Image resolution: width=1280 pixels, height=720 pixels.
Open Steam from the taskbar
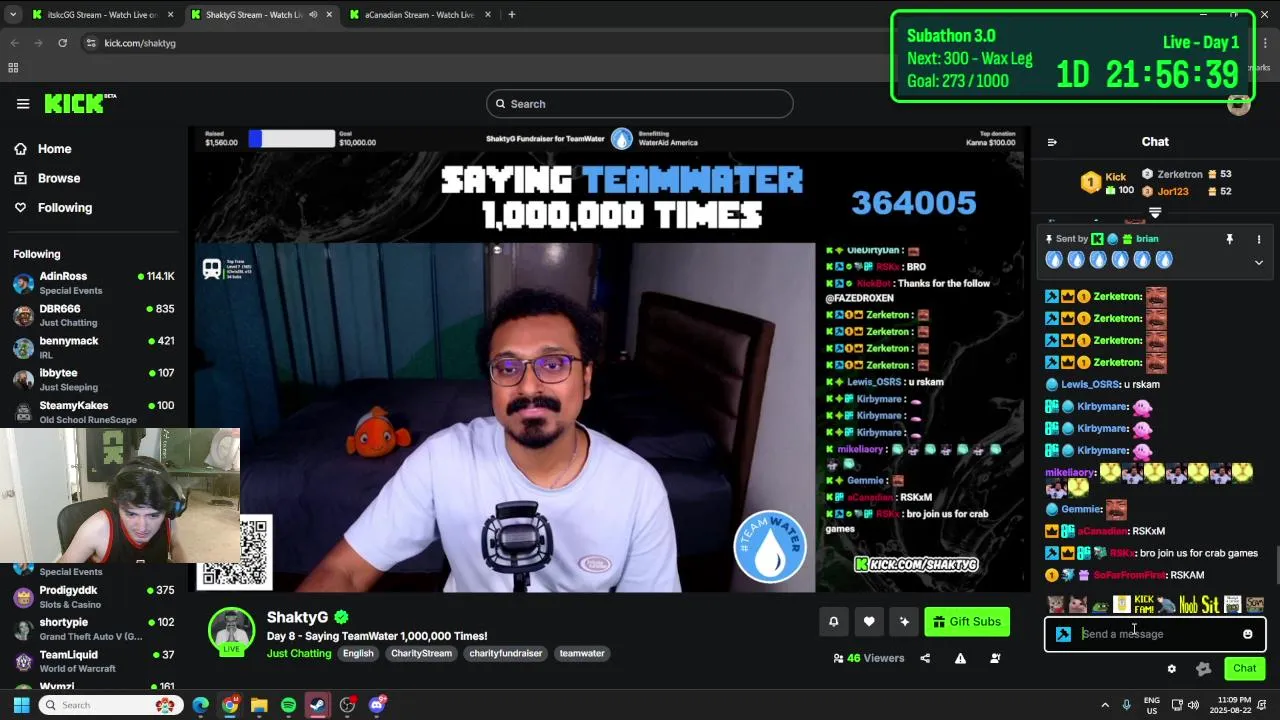tap(317, 705)
